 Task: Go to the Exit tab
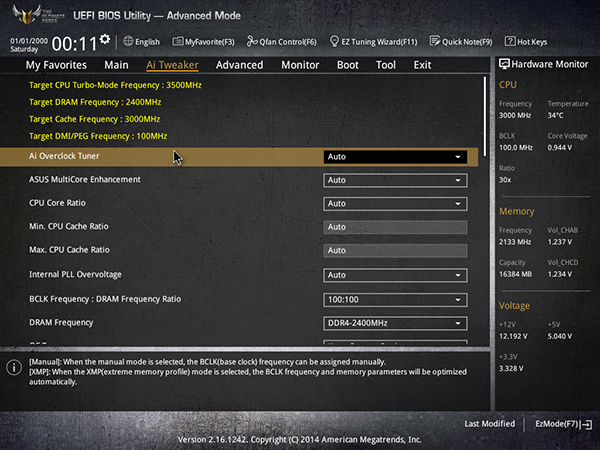422,65
